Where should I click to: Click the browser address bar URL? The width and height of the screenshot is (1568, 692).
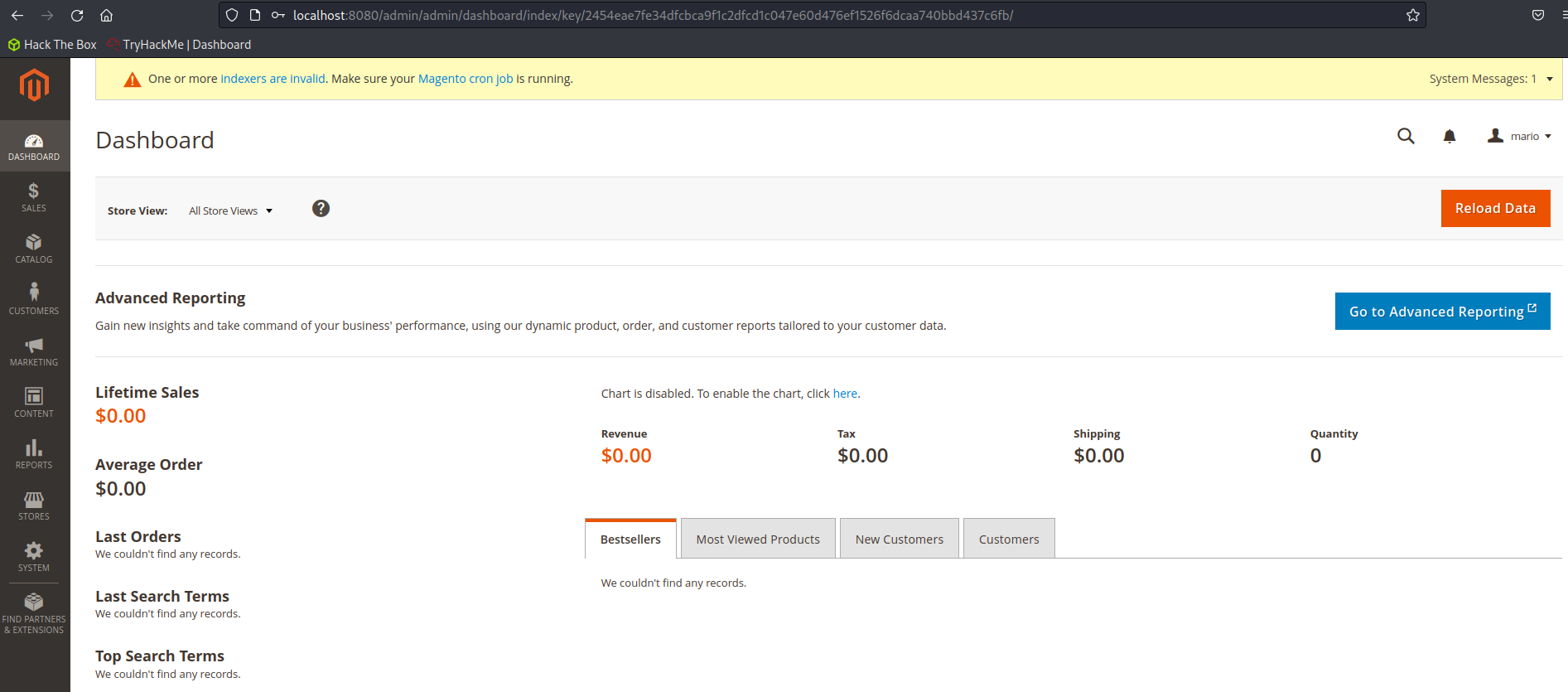tap(653, 15)
